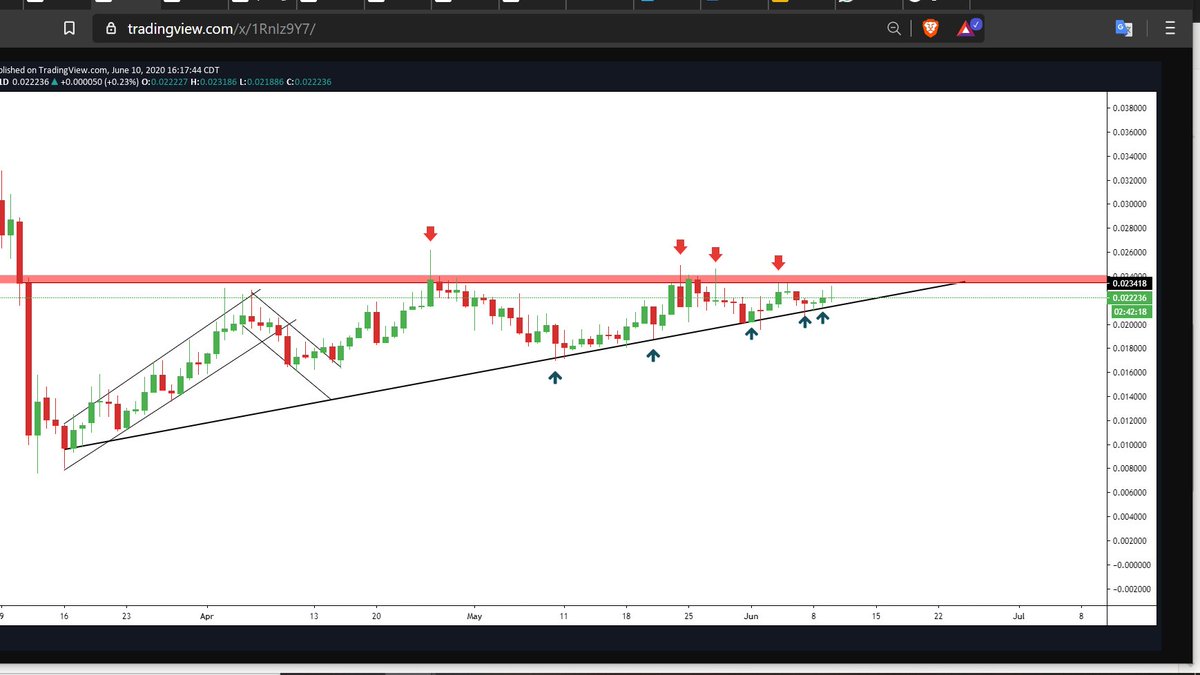Click the 0.004000 price axis label
The width and height of the screenshot is (1200, 675).
(x=1131, y=517)
